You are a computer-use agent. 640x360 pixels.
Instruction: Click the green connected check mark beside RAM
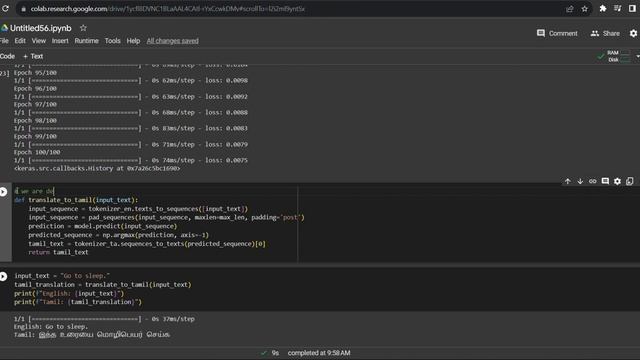(600, 56)
